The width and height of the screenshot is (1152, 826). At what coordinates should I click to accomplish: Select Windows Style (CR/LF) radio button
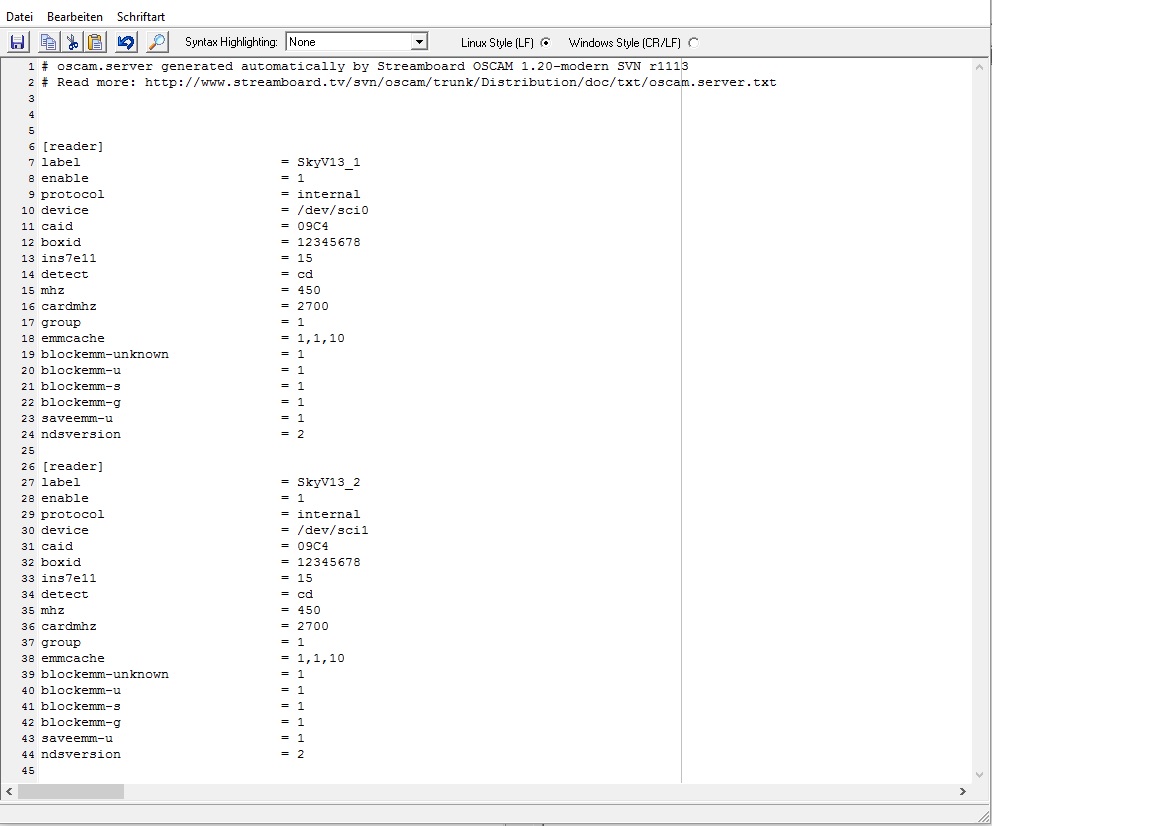click(x=694, y=43)
